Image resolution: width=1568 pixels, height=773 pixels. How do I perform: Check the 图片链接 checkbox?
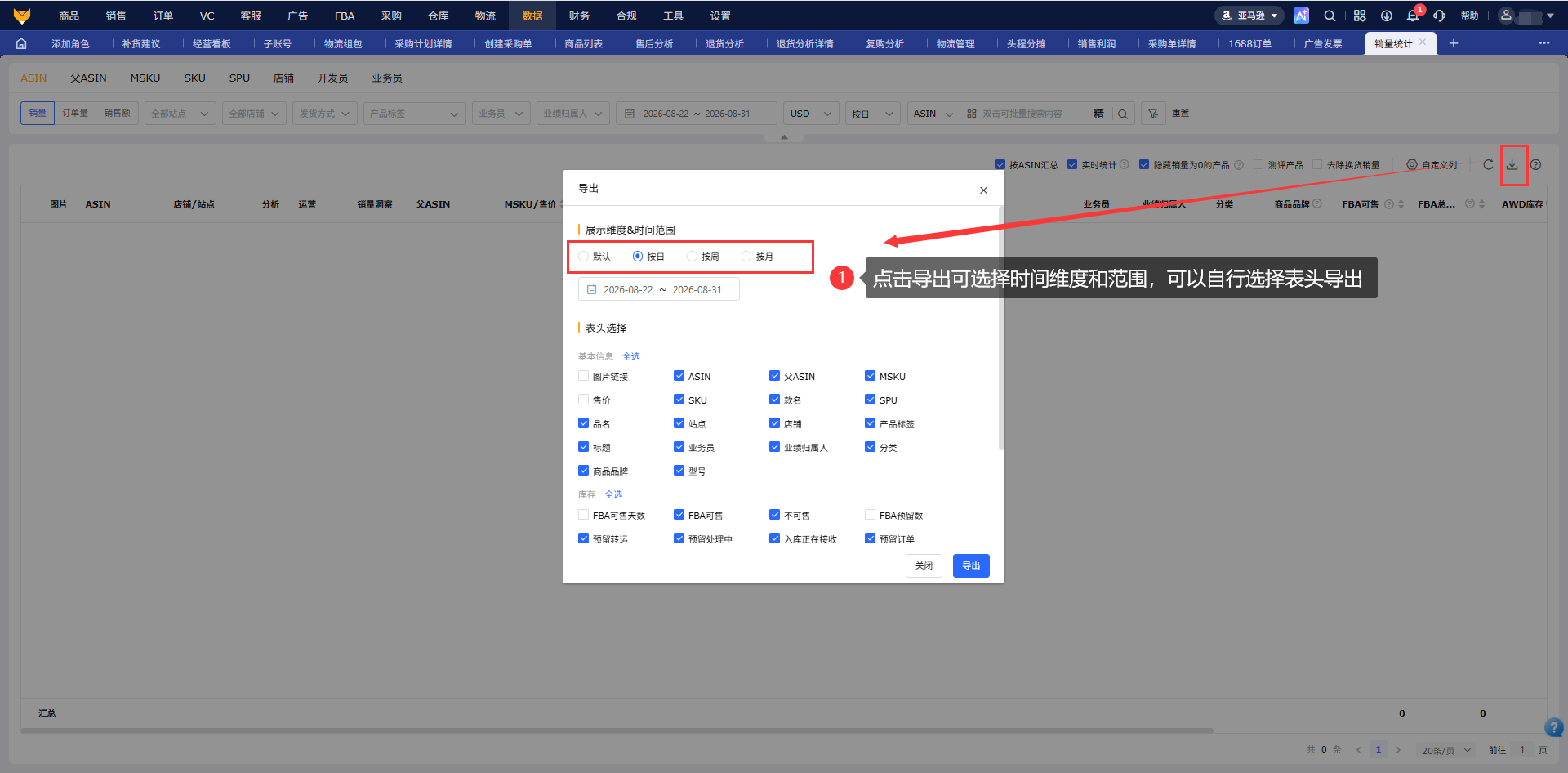[x=584, y=376]
